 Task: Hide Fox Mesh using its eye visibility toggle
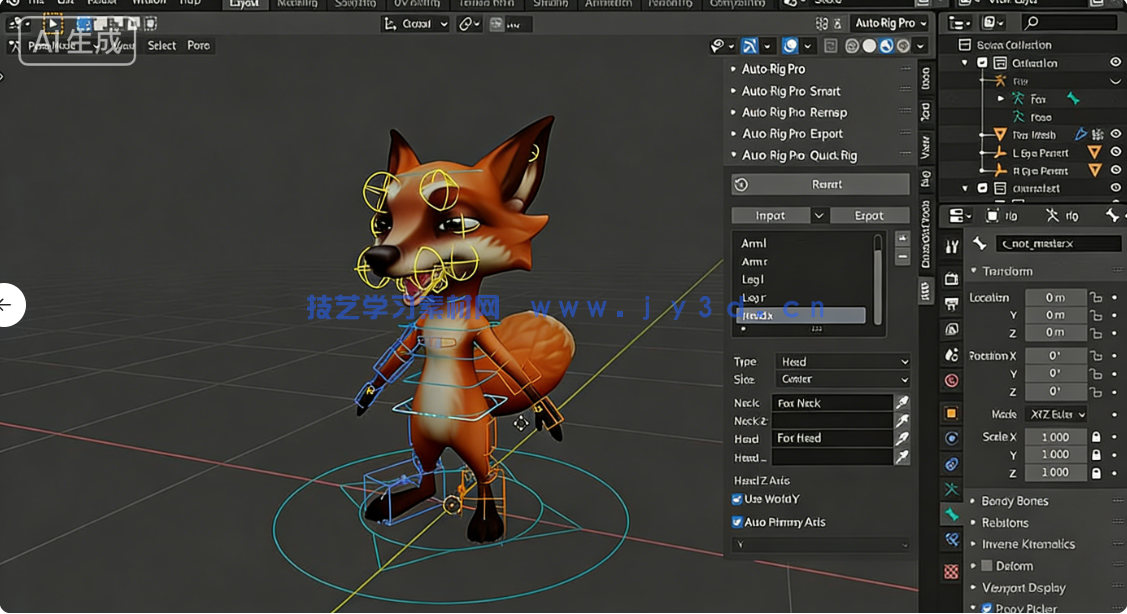(1116, 133)
